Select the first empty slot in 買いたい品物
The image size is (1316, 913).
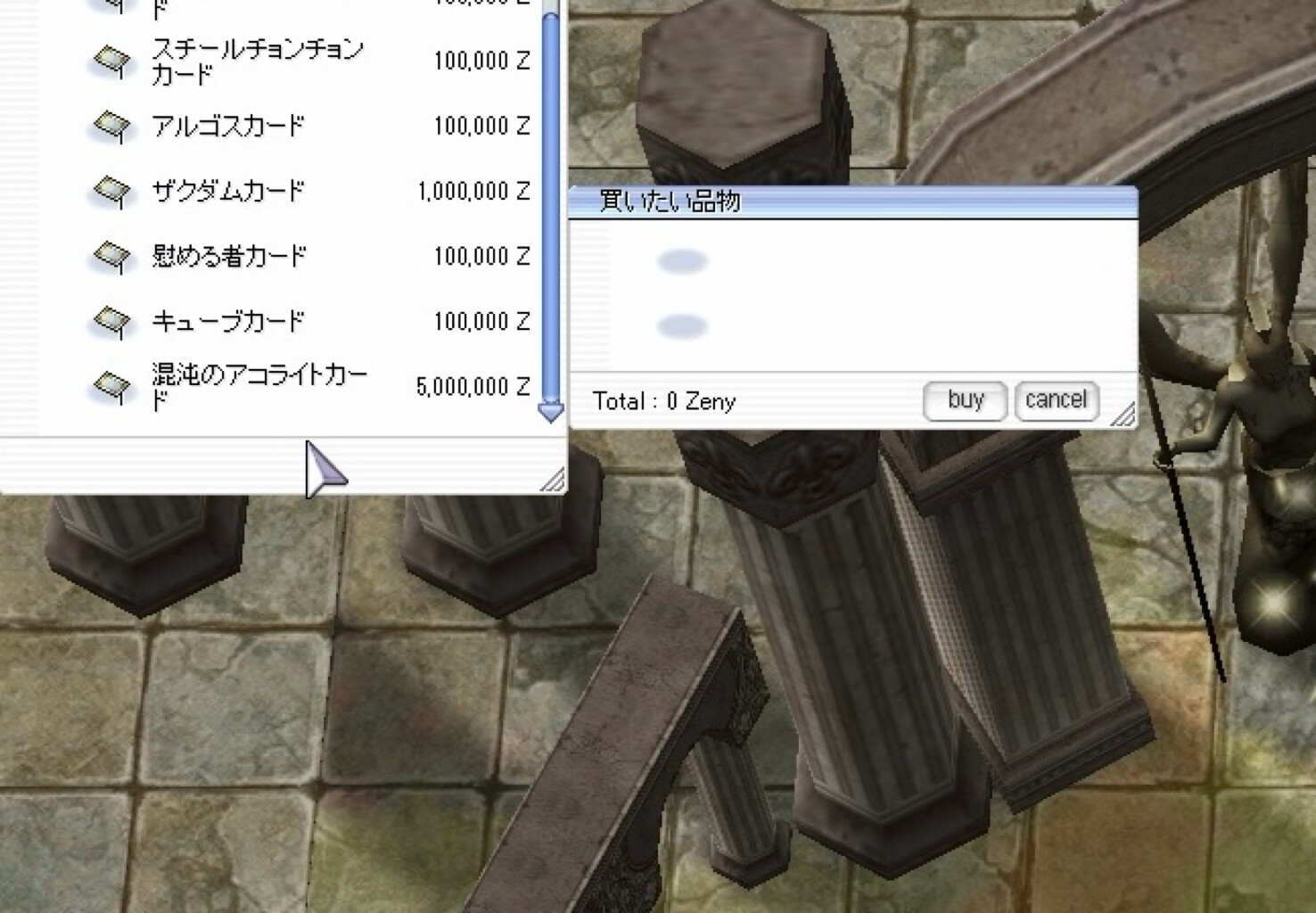[x=682, y=261]
